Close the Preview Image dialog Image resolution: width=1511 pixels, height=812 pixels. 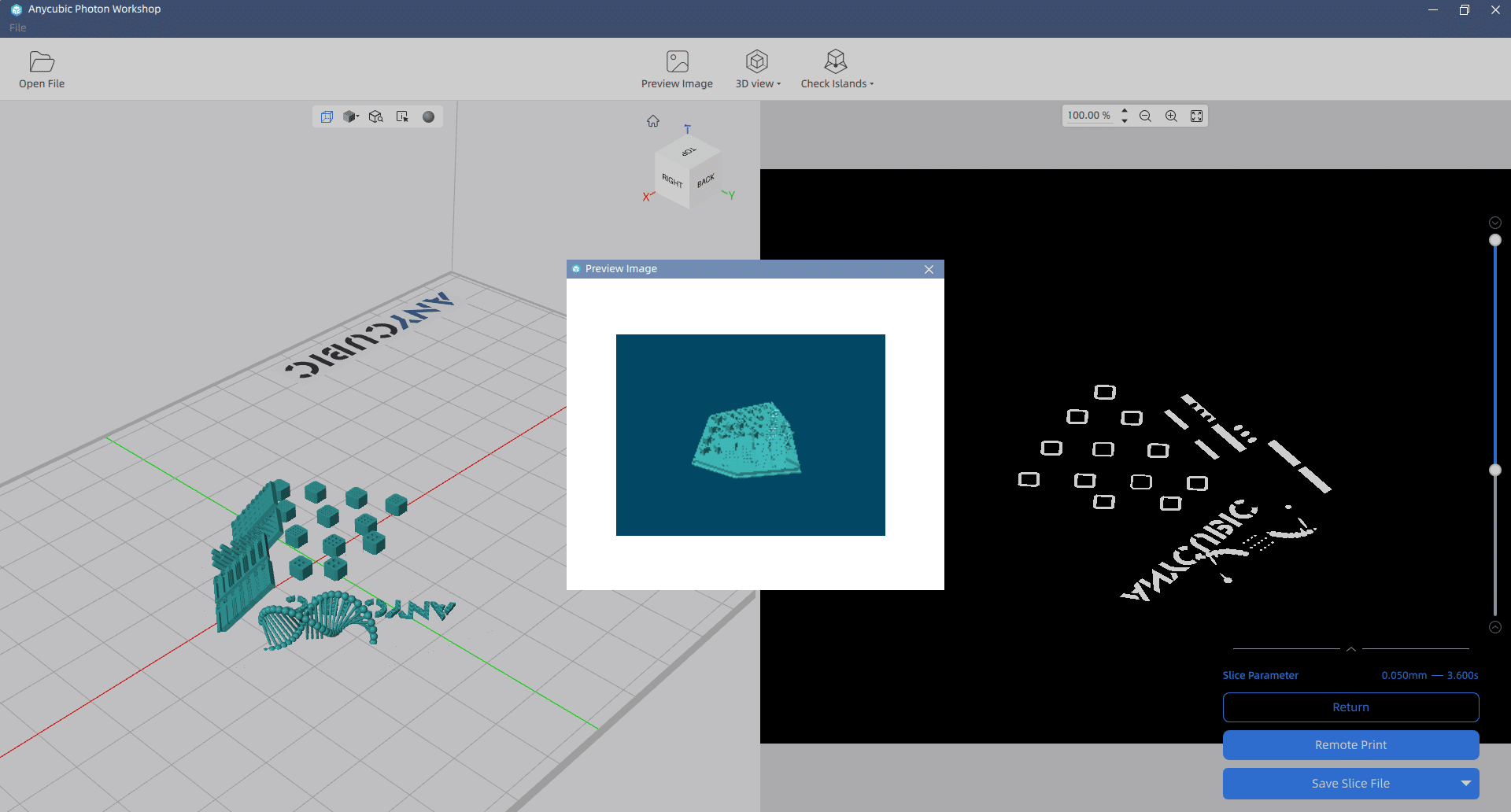(929, 269)
